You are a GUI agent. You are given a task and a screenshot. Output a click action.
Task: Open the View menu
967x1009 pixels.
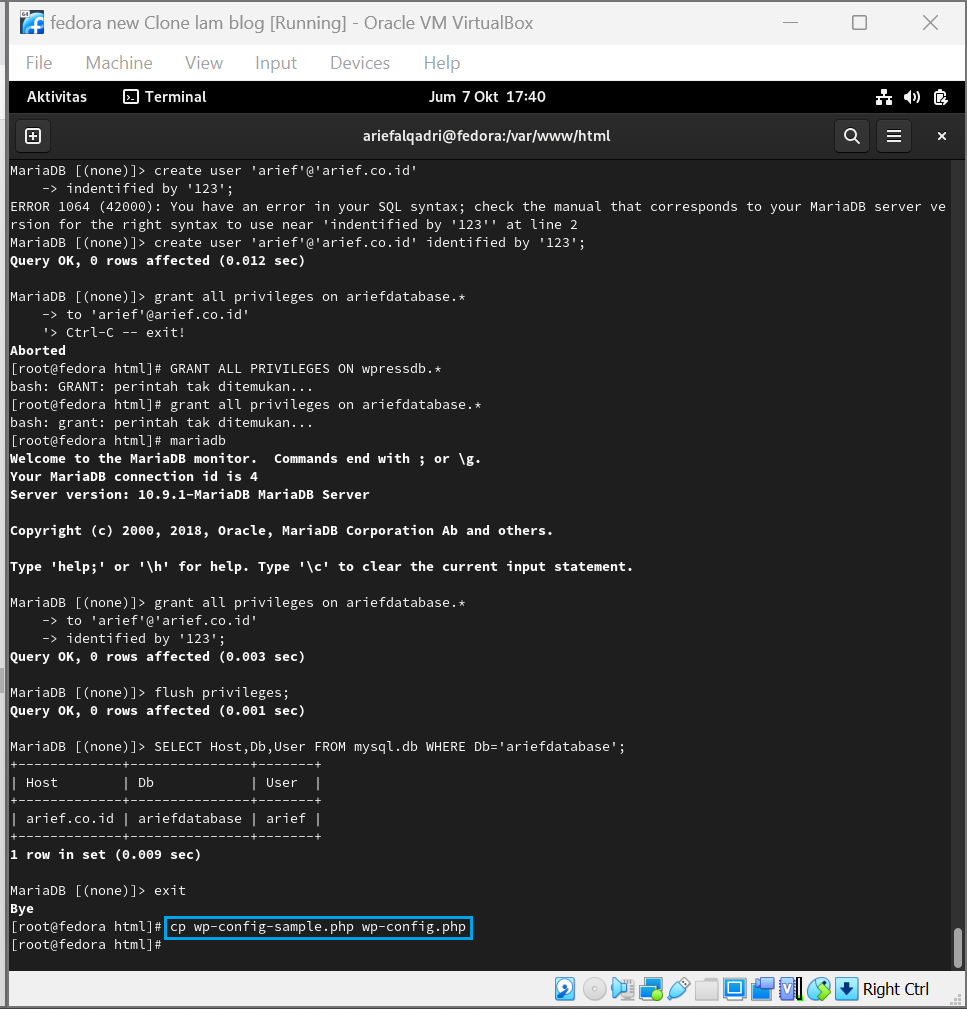[x=203, y=63]
